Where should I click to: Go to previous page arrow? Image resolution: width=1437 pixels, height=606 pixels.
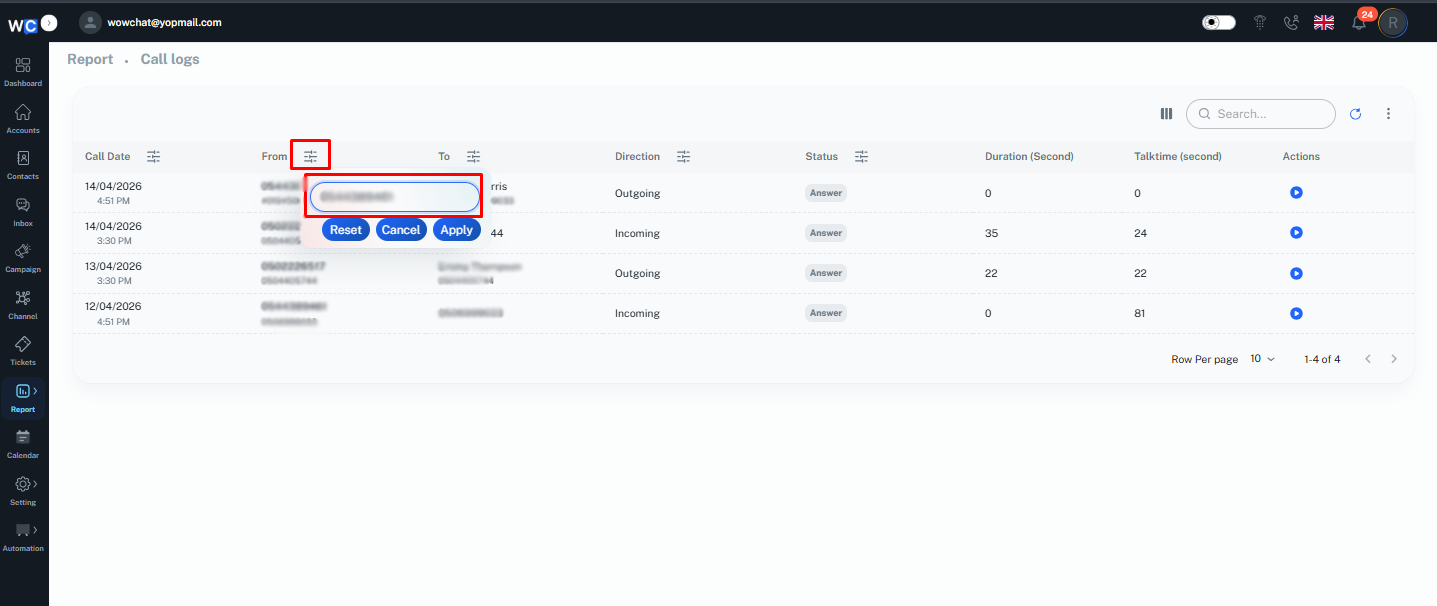pyautogui.click(x=1368, y=359)
